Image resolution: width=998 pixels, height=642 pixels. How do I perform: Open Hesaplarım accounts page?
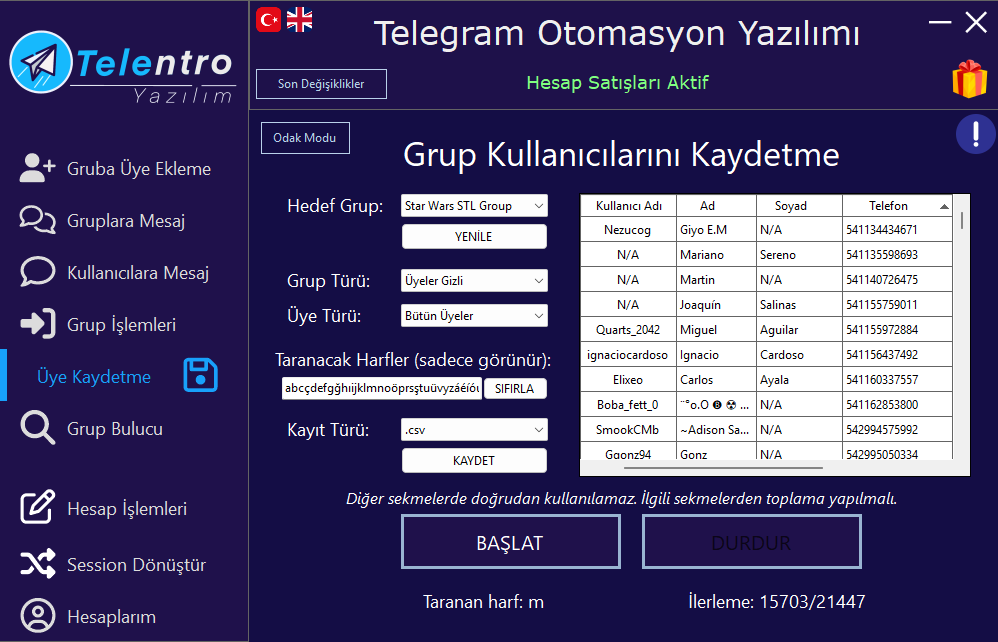[111, 617]
